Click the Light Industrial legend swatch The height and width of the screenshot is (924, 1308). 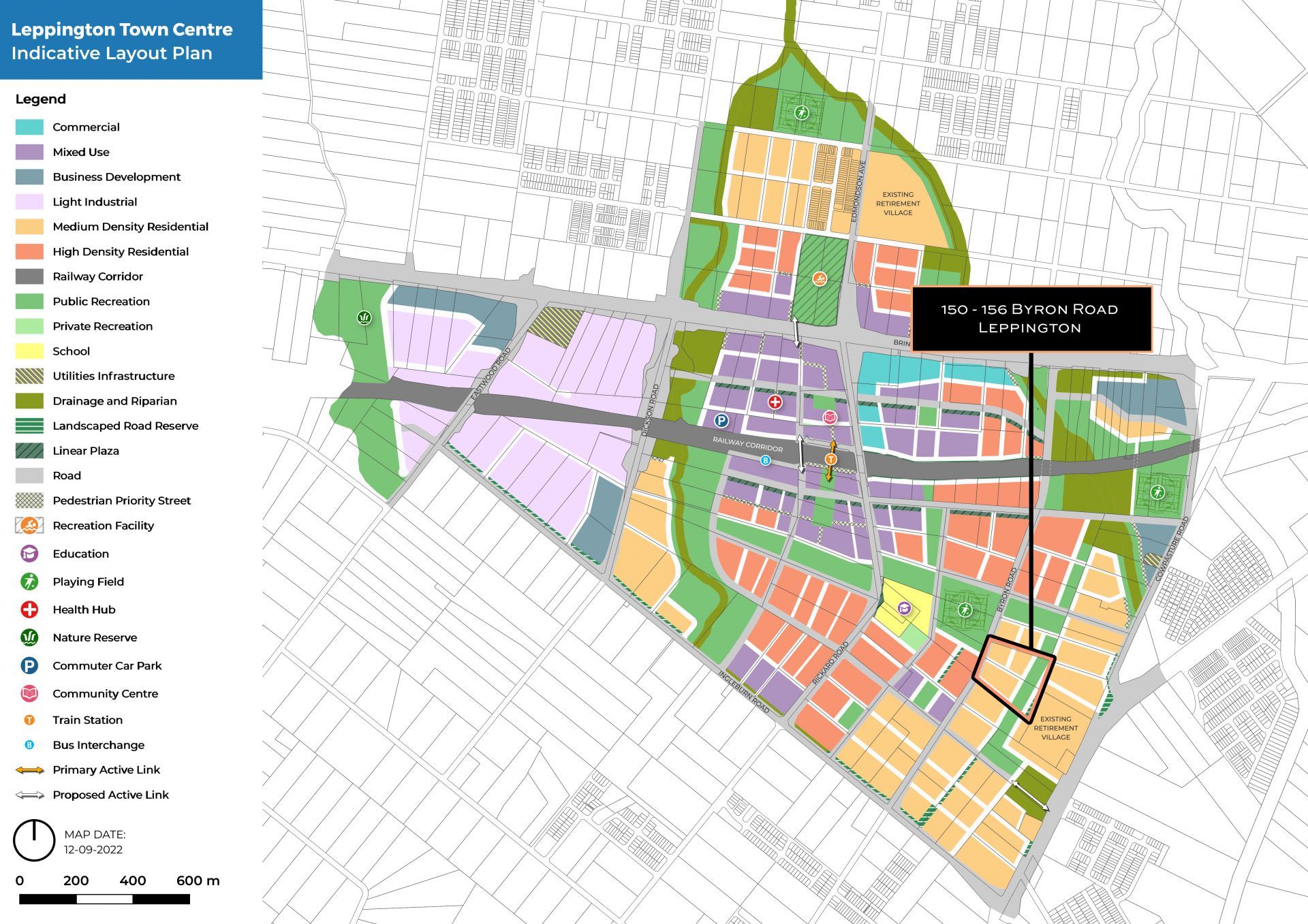click(29, 202)
